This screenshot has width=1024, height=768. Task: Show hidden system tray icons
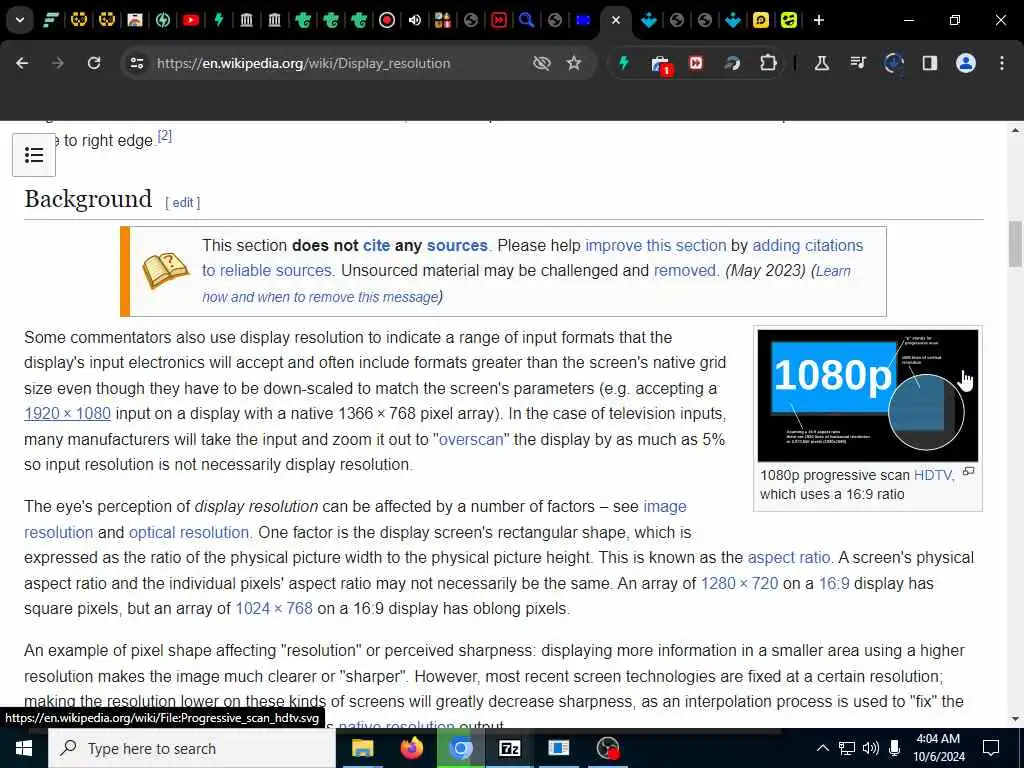click(x=823, y=748)
